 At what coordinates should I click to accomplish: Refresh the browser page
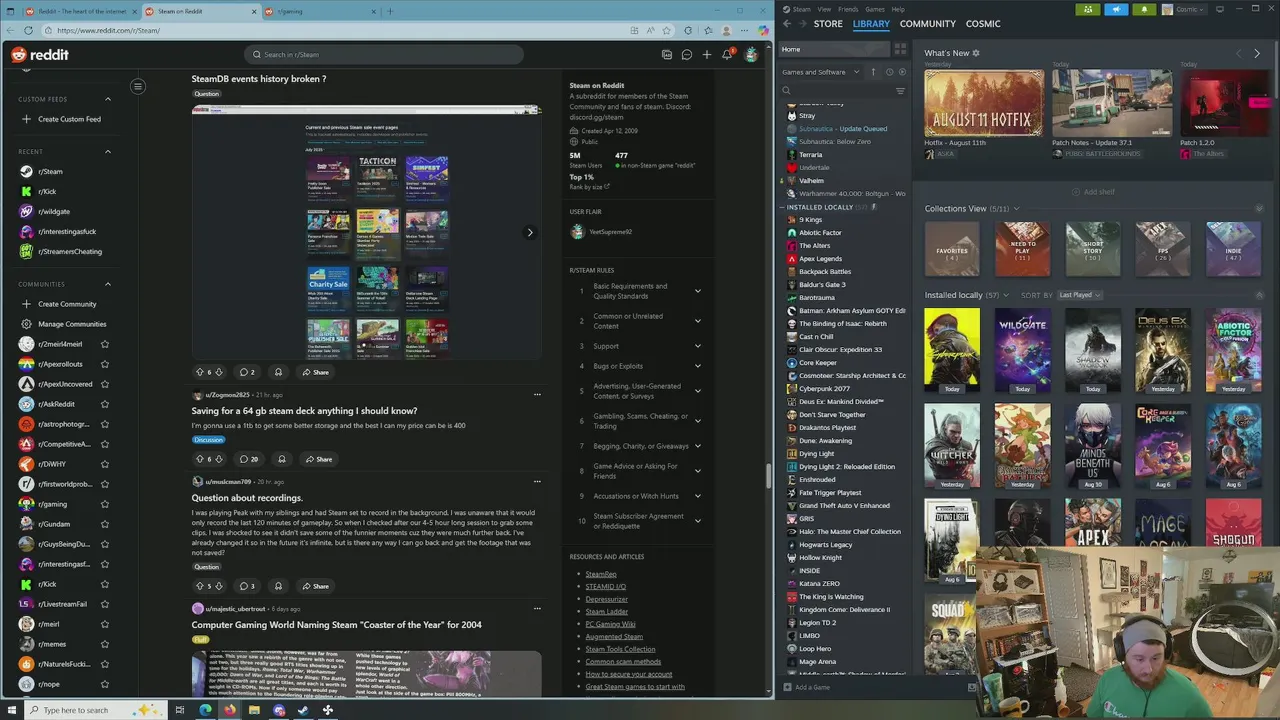[x=28, y=30]
